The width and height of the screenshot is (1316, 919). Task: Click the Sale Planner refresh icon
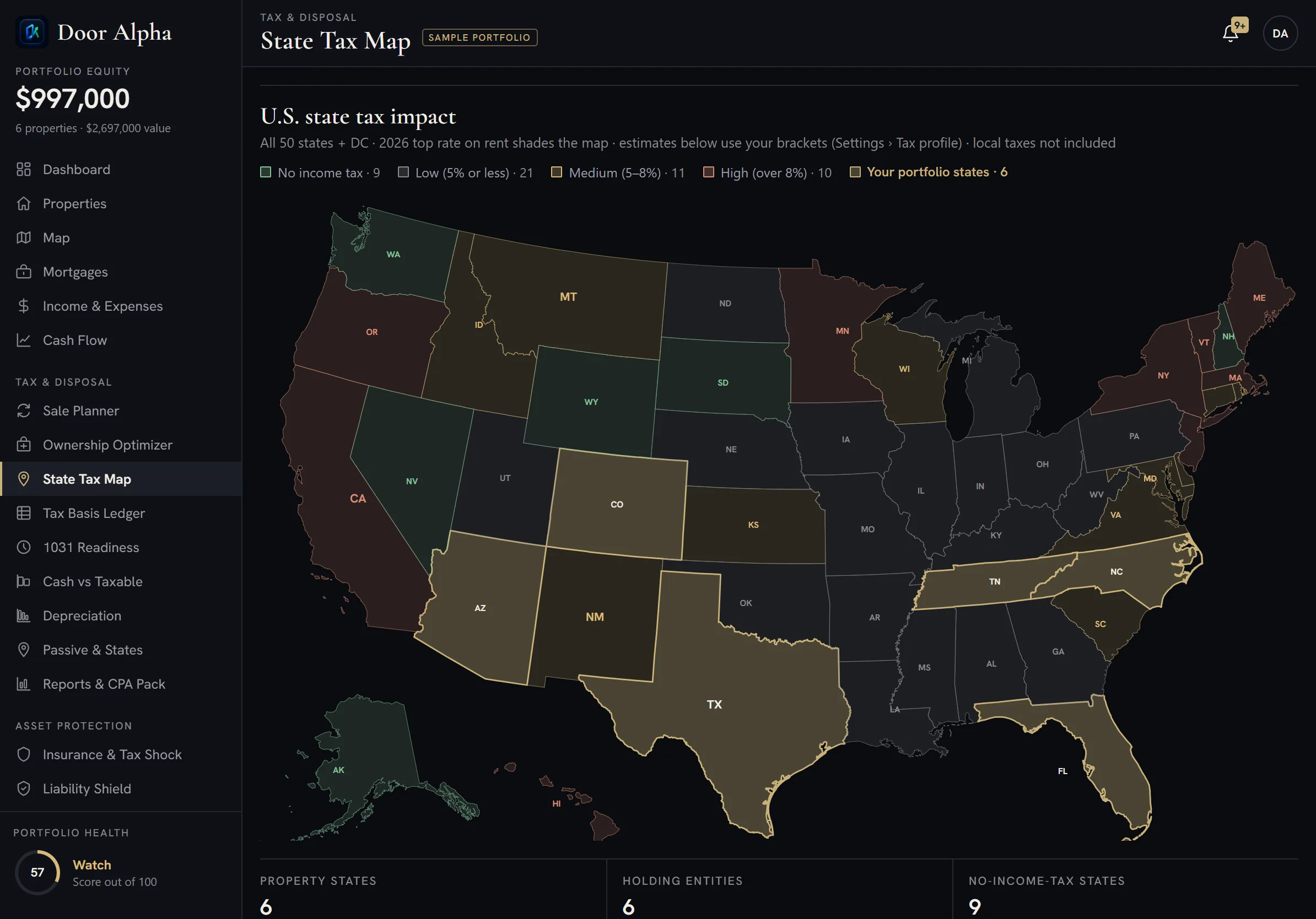click(24, 411)
